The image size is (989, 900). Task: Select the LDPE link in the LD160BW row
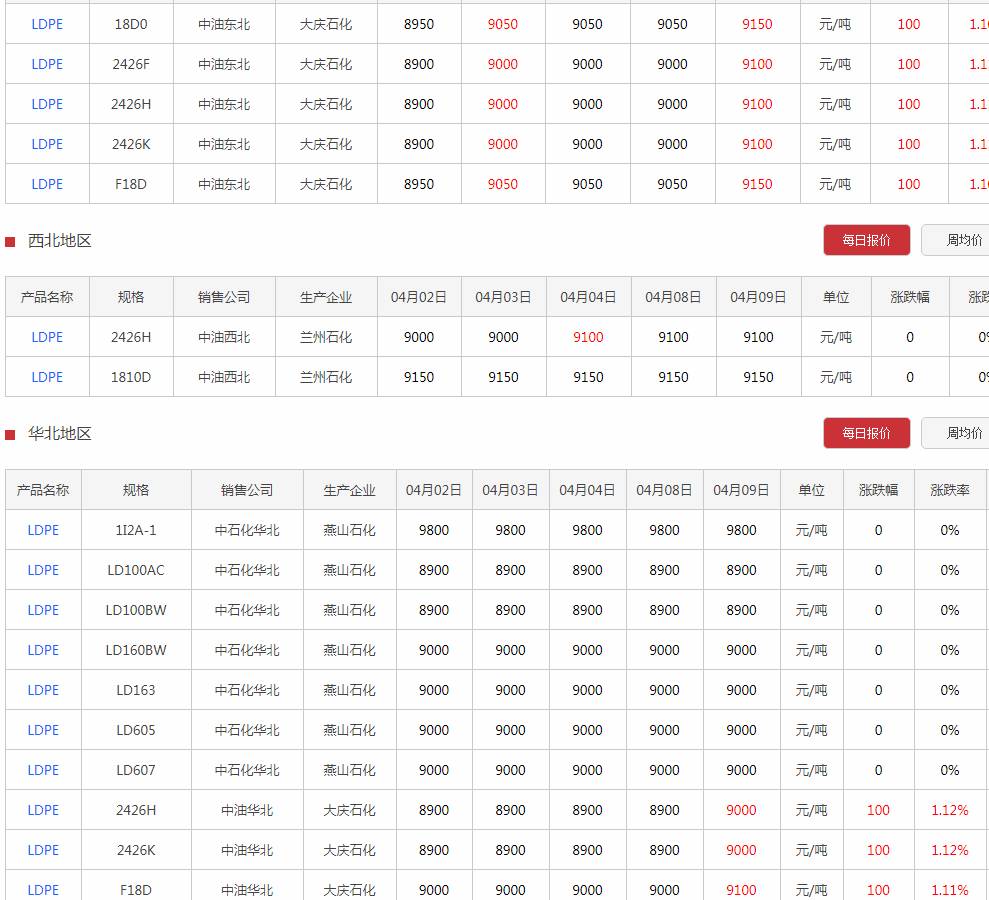pos(43,650)
